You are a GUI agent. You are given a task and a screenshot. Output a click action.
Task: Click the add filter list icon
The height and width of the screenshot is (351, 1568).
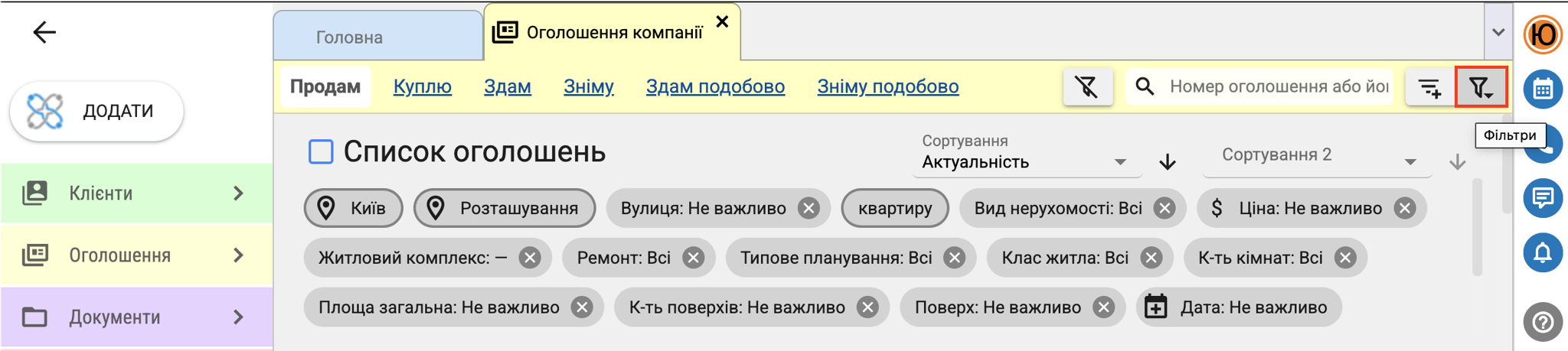click(1430, 86)
